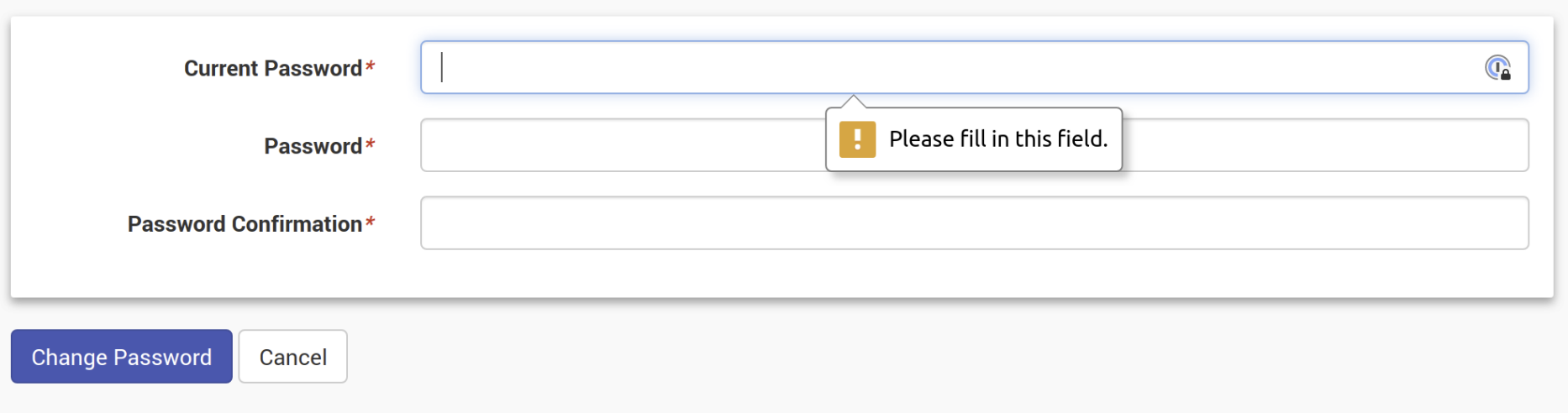Click the red asterisk beside Password label
Viewport: 1568px width, 413px height.
(370, 144)
